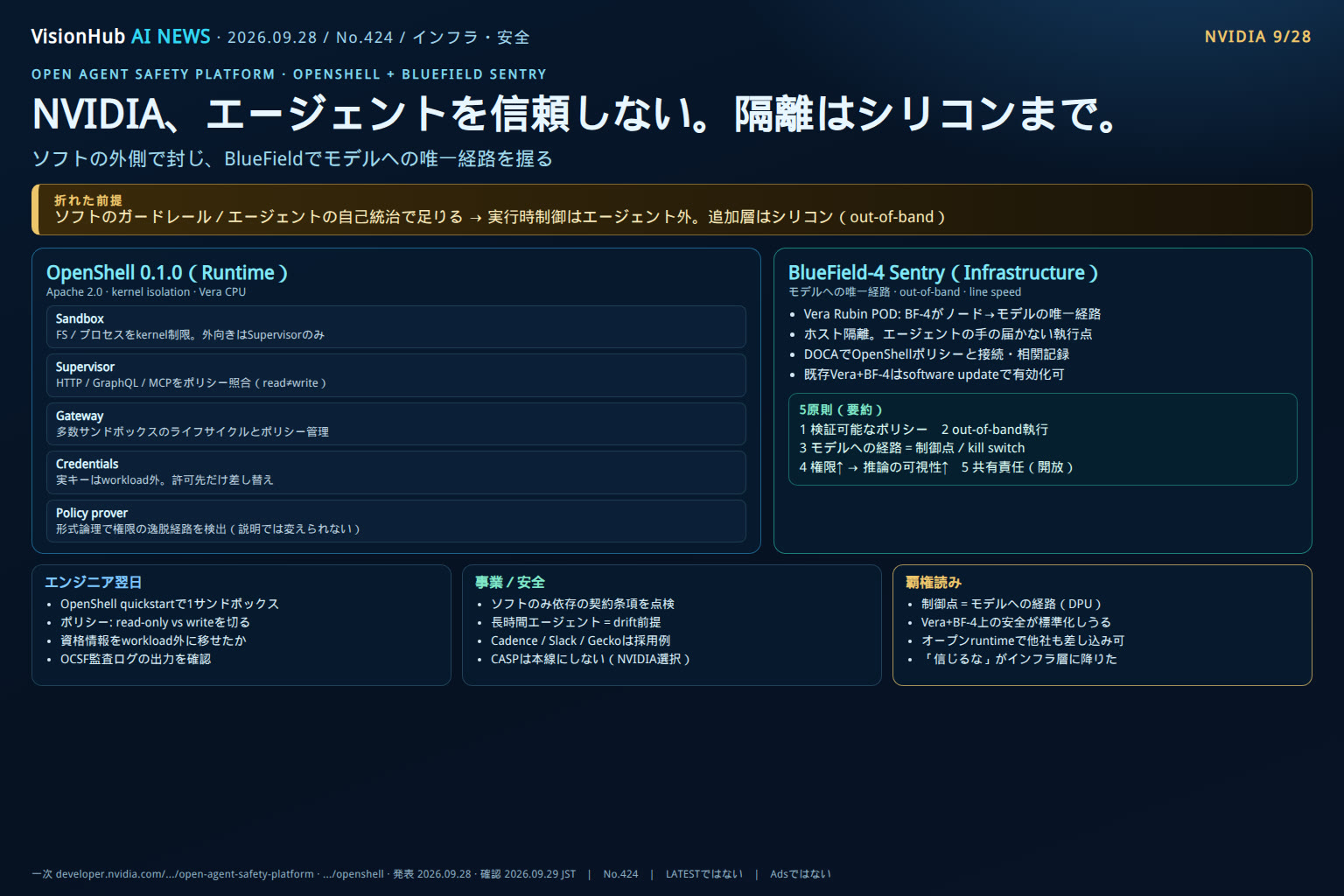The image size is (1344, 896).
Task: Click the 多数サンドボックスのライフサイクル description
Action: [192, 431]
